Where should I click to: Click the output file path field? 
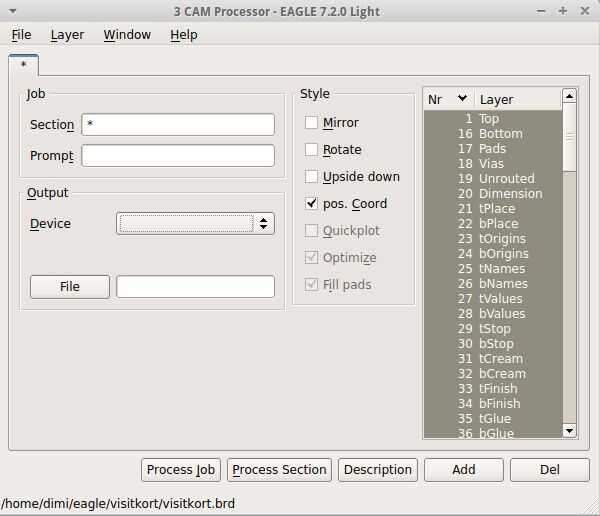tap(196, 286)
